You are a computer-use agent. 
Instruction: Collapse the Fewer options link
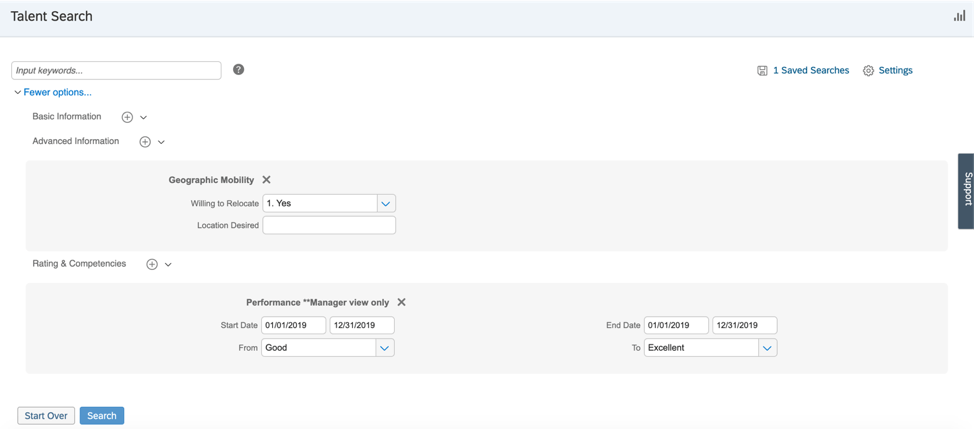coord(56,92)
